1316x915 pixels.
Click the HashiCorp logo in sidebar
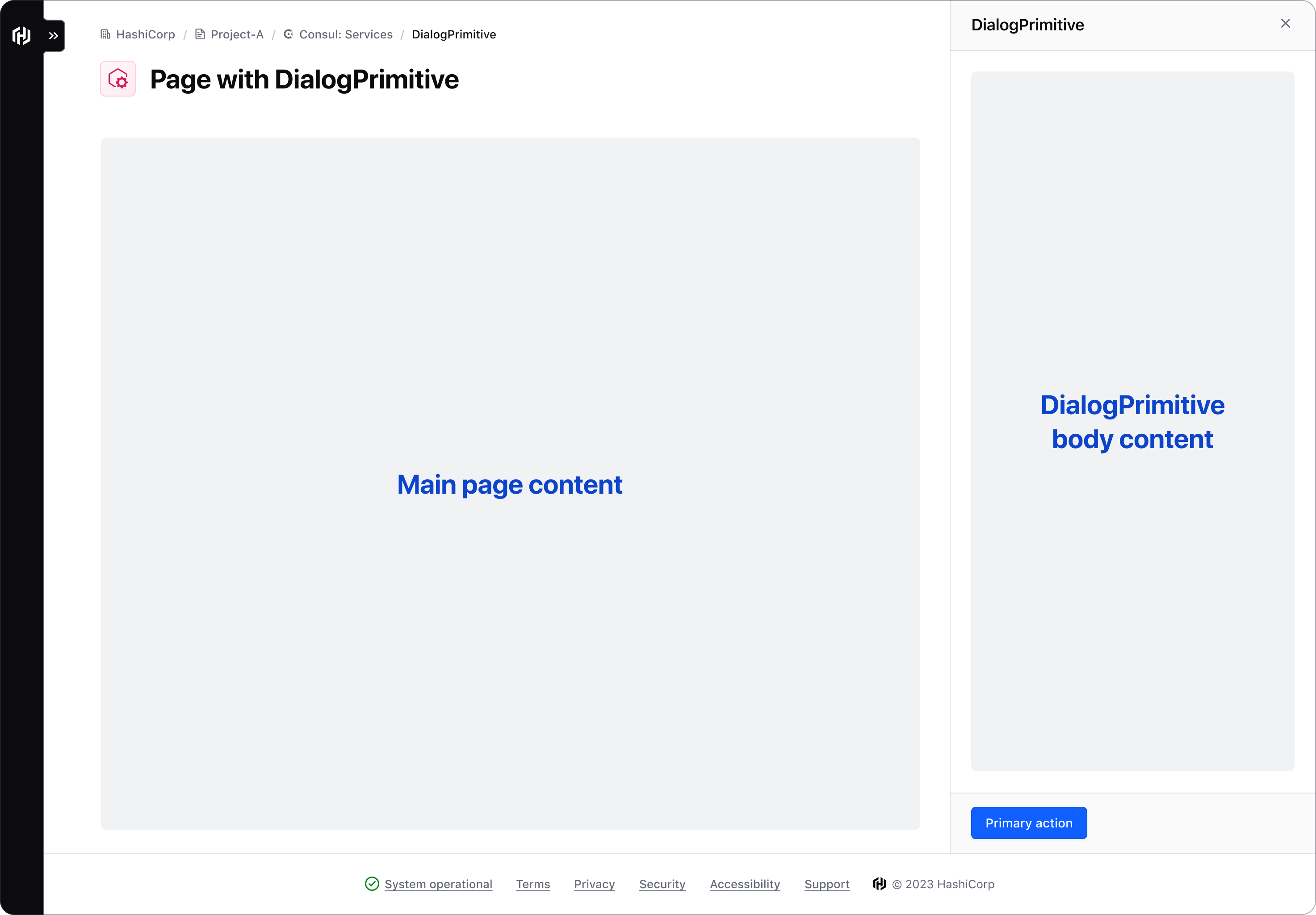(21, 36)
